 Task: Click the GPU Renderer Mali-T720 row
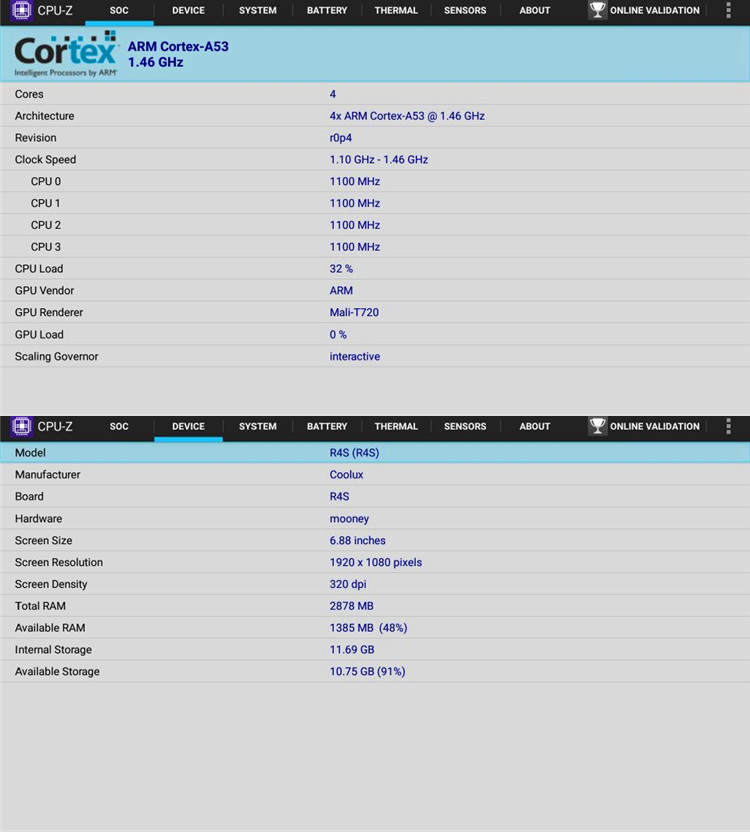click(375, 313)
